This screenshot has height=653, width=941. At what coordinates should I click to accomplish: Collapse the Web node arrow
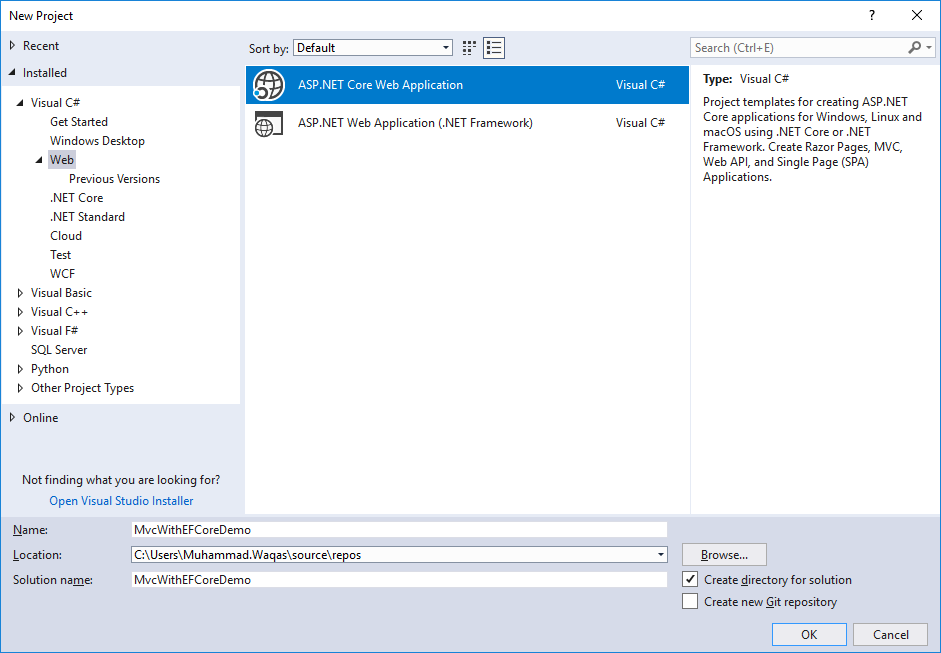(x=40, y=160)
